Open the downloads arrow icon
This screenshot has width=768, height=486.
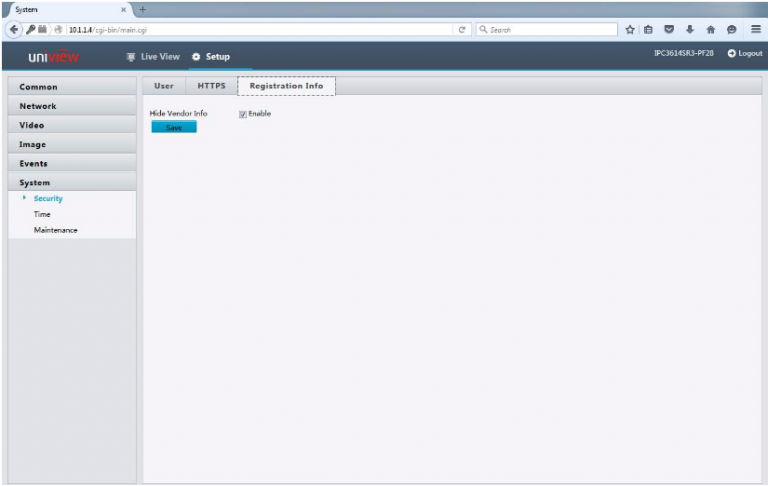click(690, 29)
